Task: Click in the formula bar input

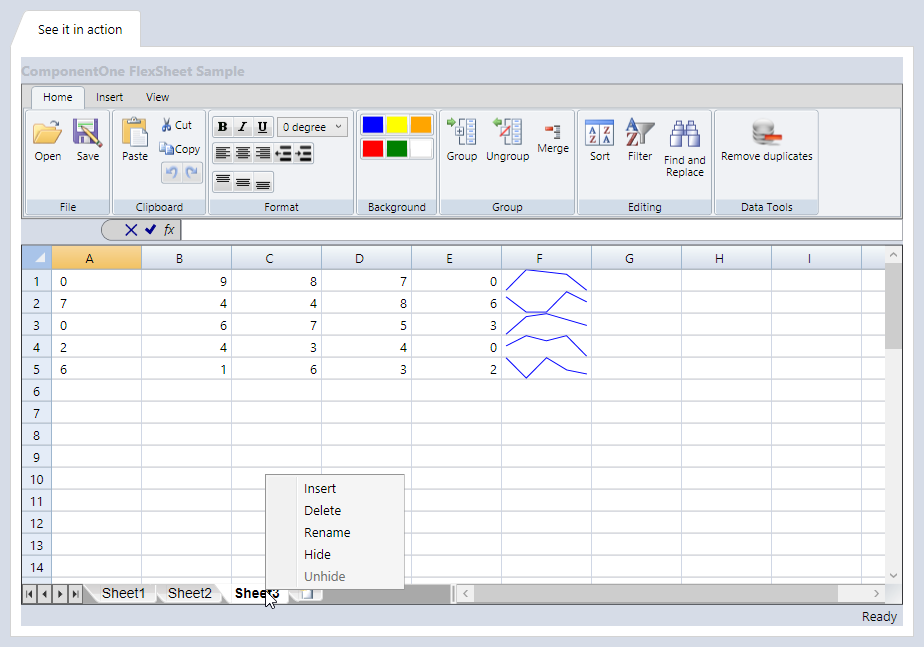Action: click(542, 230)
